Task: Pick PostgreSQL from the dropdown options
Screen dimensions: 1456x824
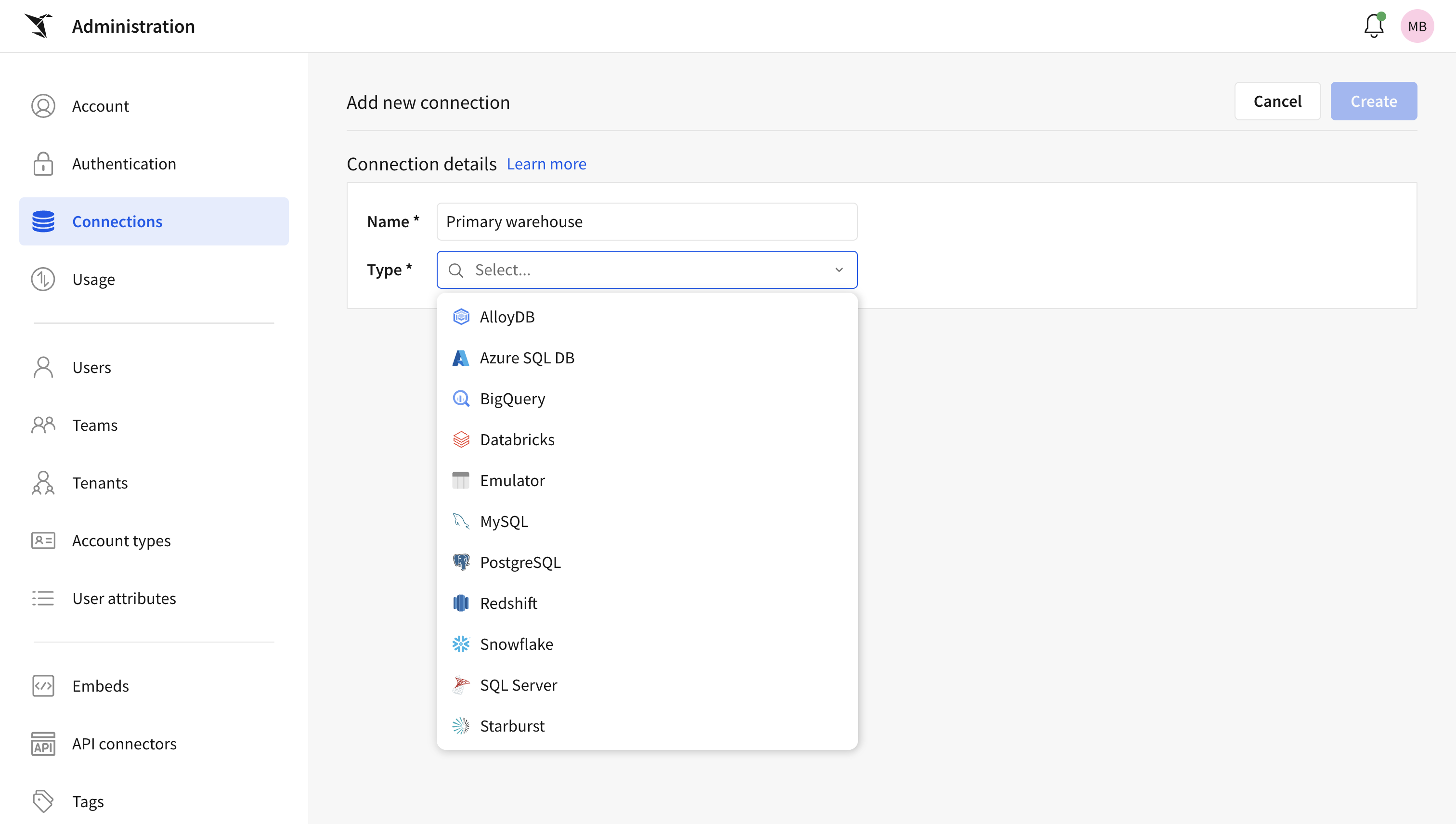Action: point(520,563)
